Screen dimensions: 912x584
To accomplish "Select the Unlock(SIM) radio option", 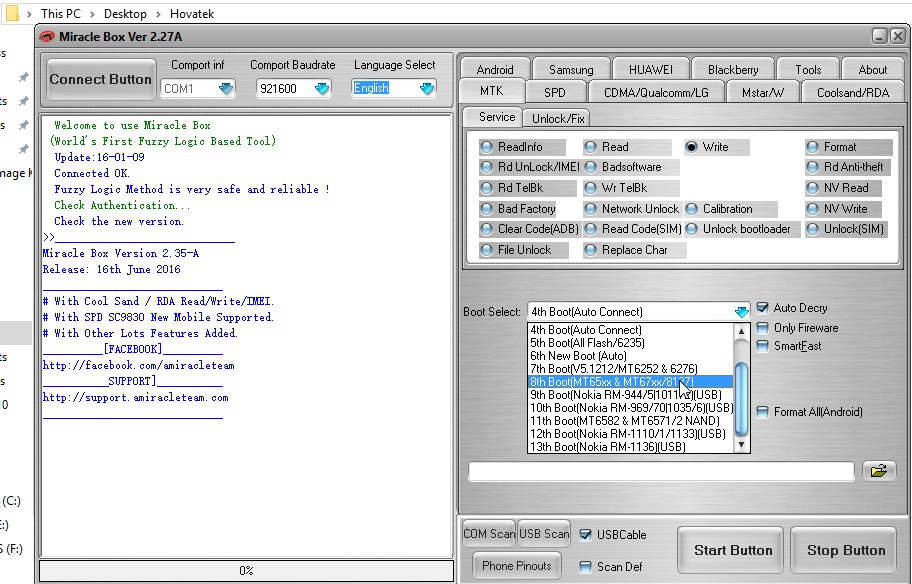I will tap(813, 229).
